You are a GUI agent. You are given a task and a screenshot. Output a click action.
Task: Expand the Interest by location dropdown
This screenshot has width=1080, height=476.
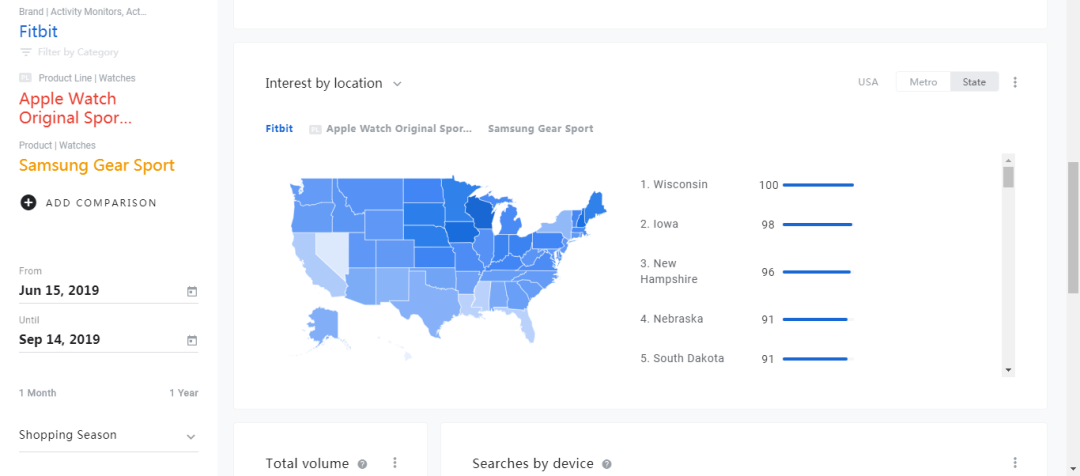(397, 84)
